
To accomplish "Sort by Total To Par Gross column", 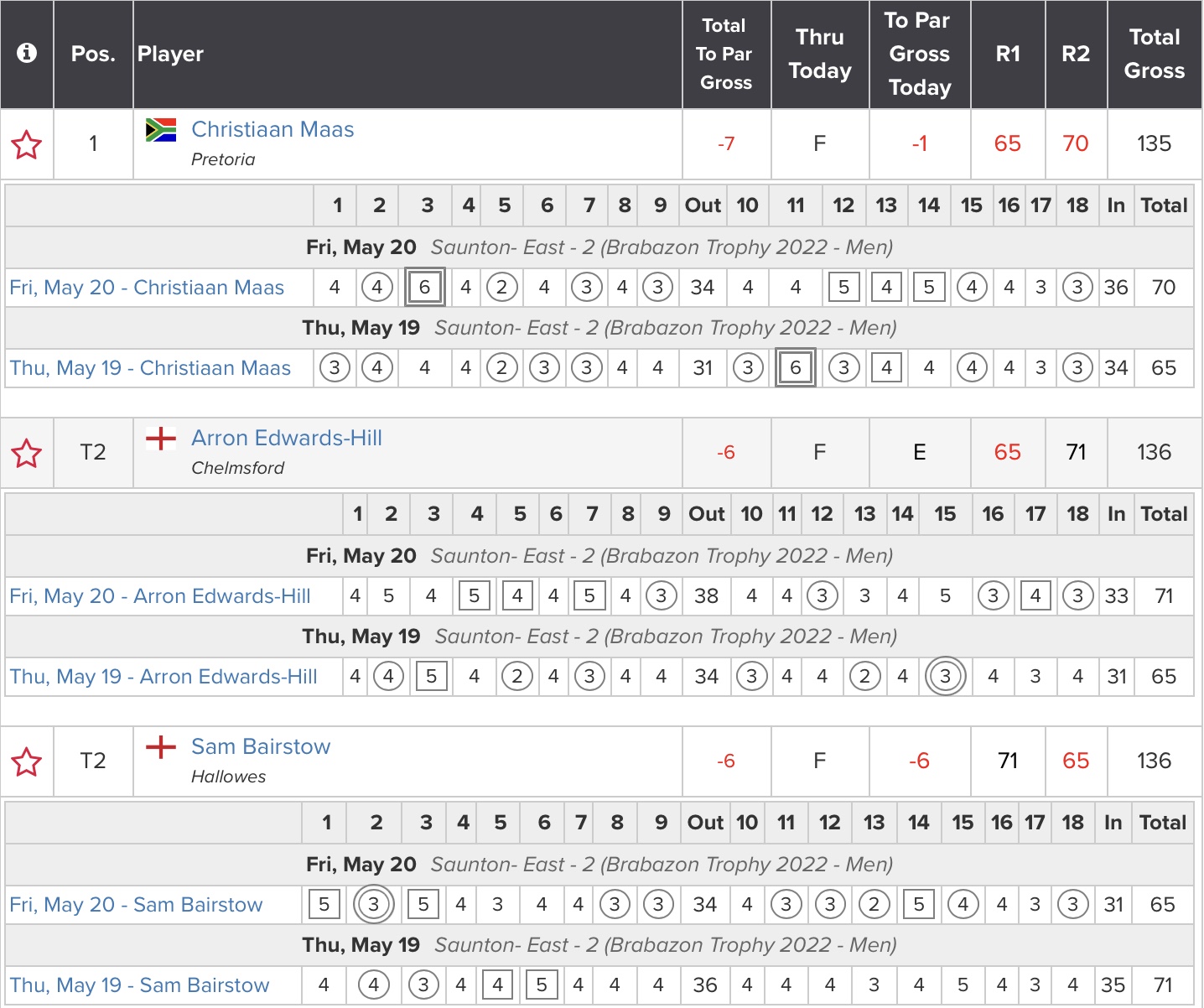I will click(x=725, y=55).
